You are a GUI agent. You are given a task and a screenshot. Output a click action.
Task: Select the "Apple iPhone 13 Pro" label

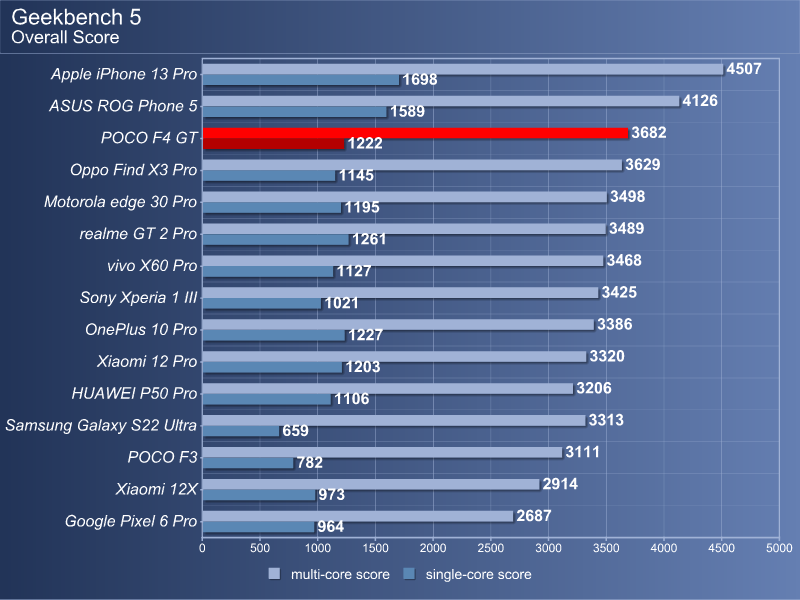(x=124, y=74)
